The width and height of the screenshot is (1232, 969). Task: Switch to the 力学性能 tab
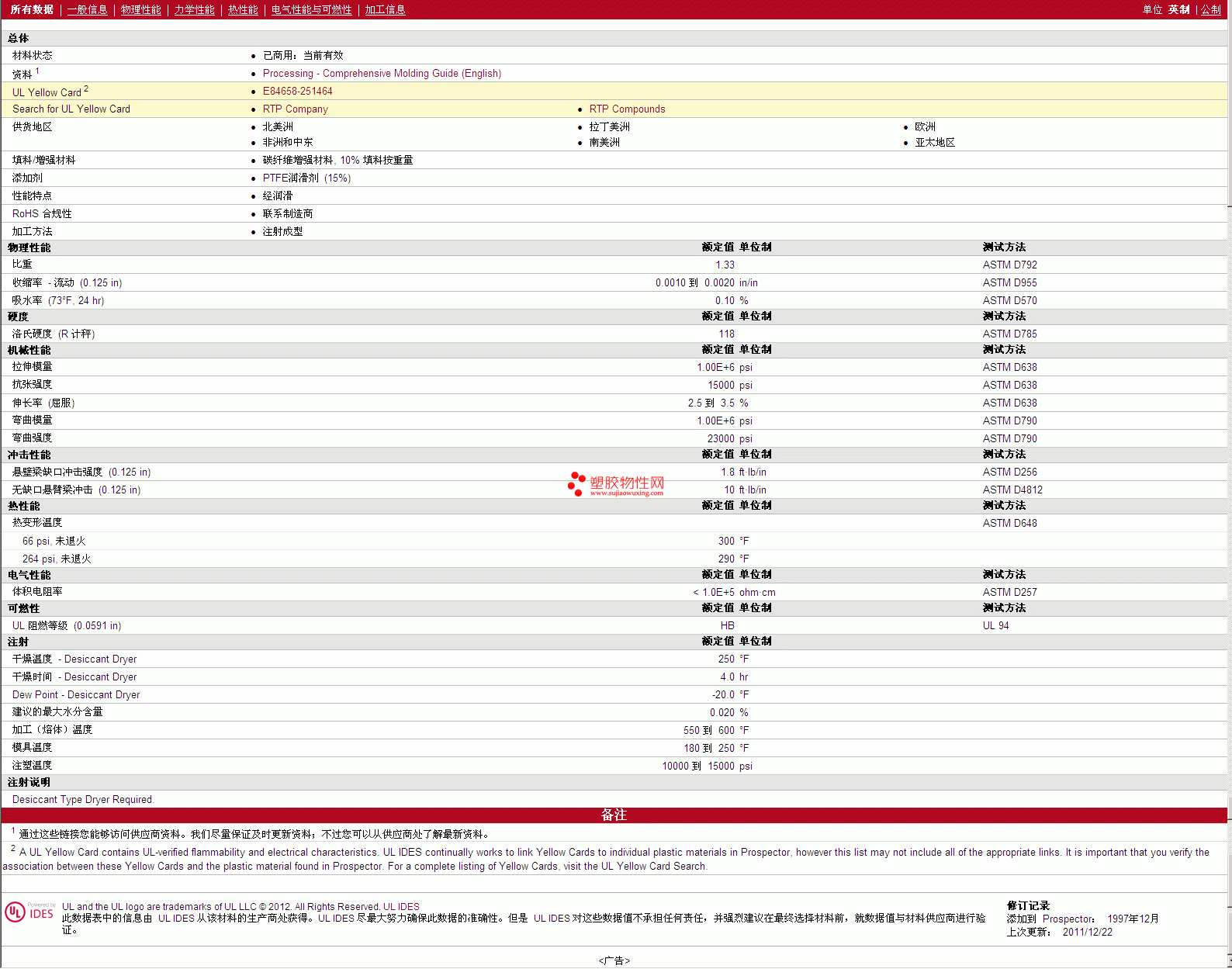pyautogui.click(x=195, y=9)
